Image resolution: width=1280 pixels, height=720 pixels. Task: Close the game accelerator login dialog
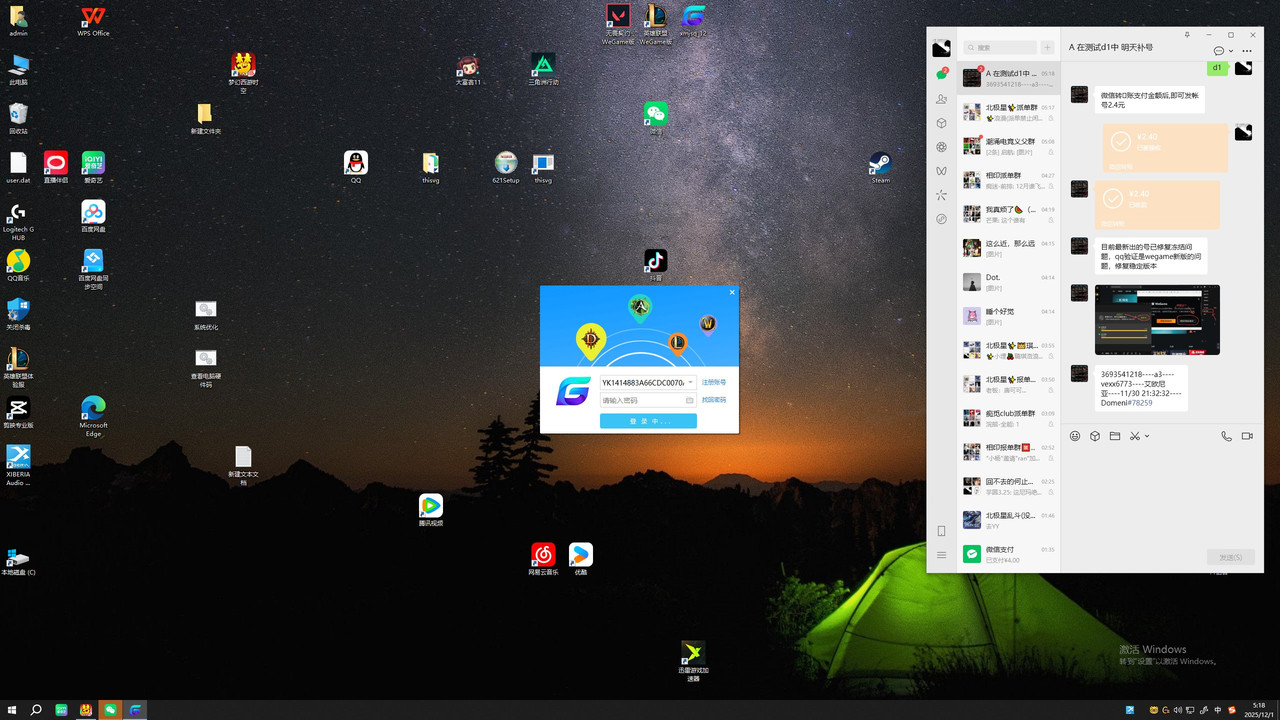[x=732, y=292]
